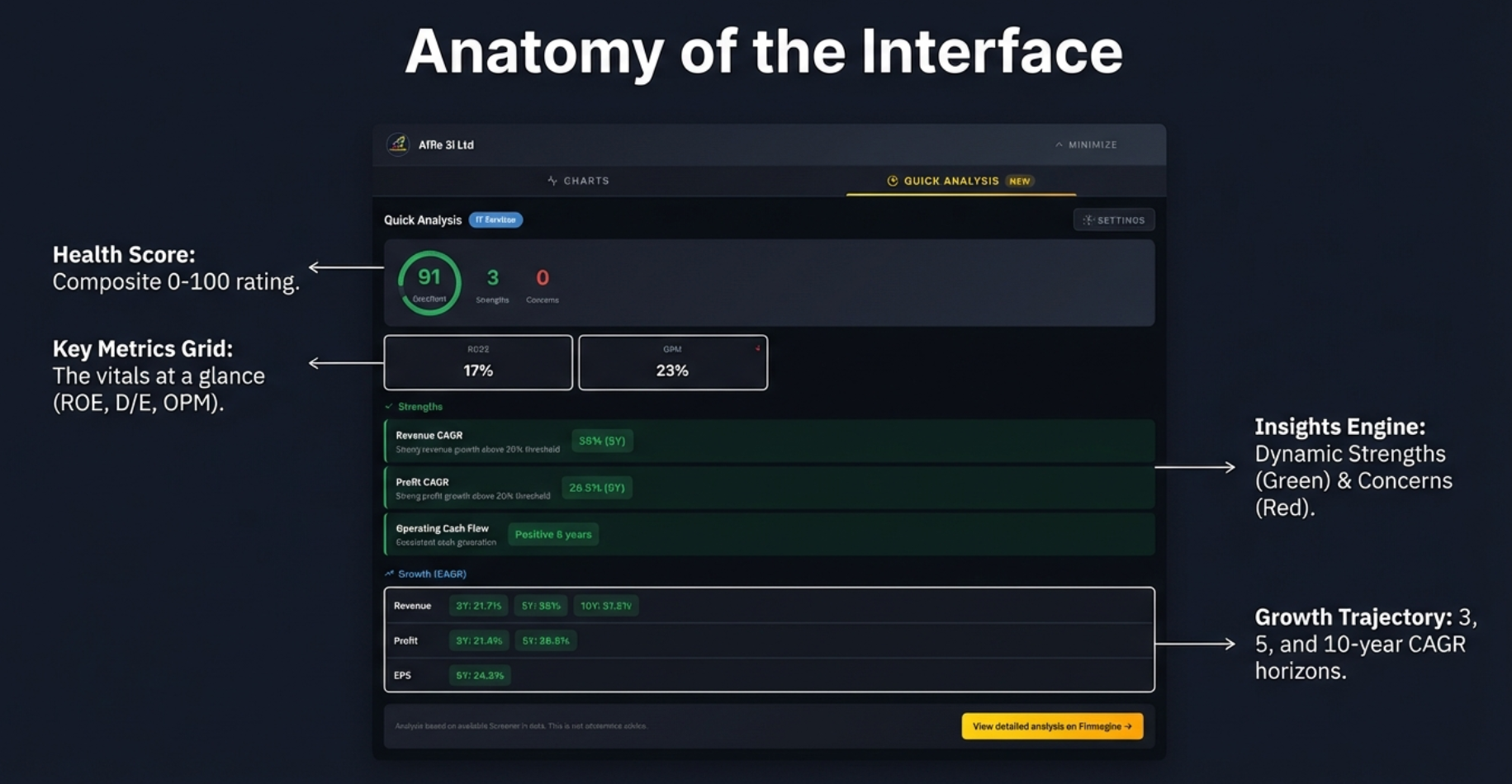Click the Growth trend arrow icon
The width and height of the screenshot is (1512, 784).
pyautogui.click(x=389, y=574)
